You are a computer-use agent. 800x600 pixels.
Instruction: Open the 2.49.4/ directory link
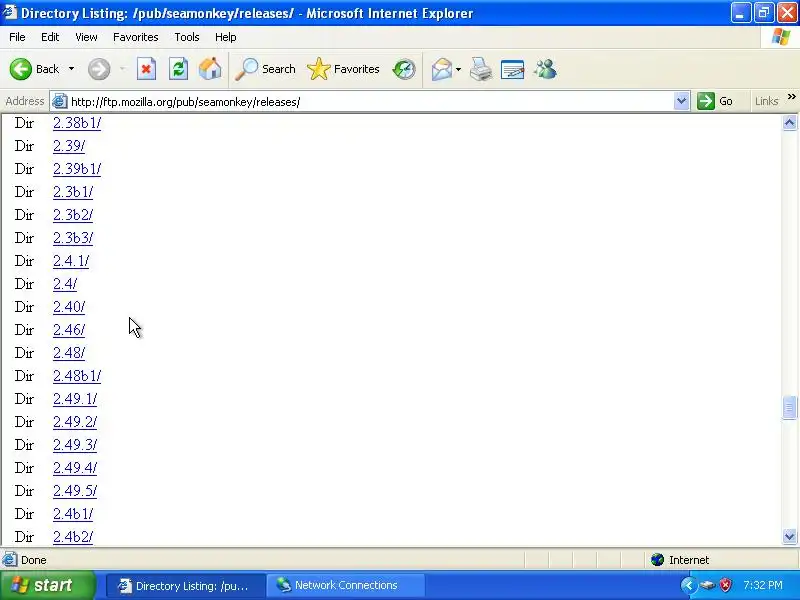(x=75, y=467)
